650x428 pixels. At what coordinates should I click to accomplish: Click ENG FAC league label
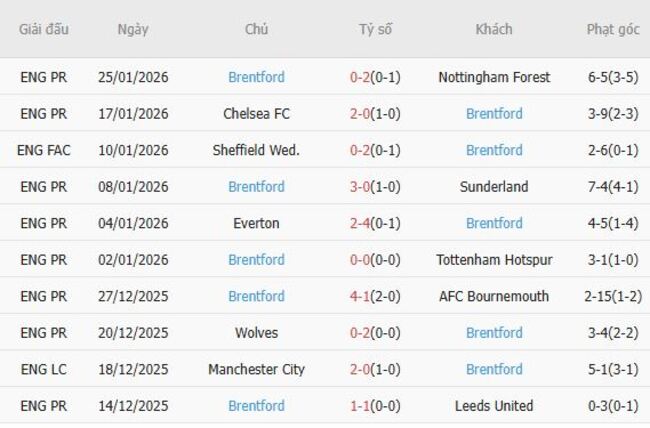tap(44, 150)
